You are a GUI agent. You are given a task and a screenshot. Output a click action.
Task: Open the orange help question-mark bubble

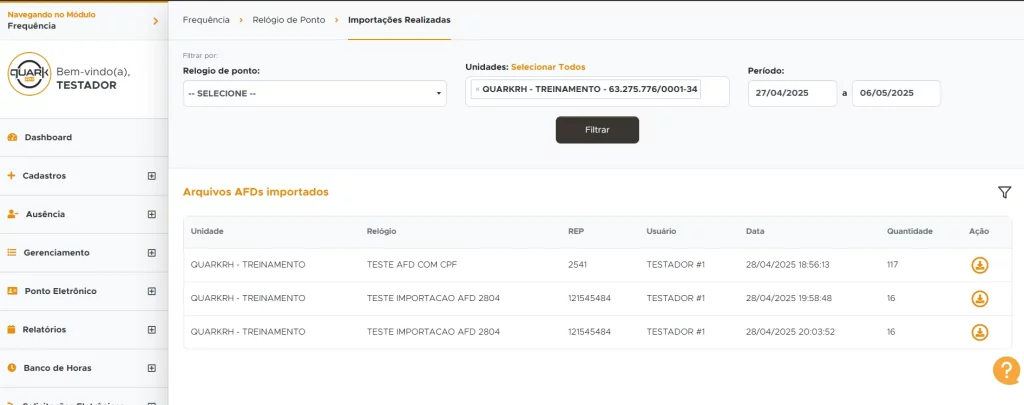point(1005,370)
